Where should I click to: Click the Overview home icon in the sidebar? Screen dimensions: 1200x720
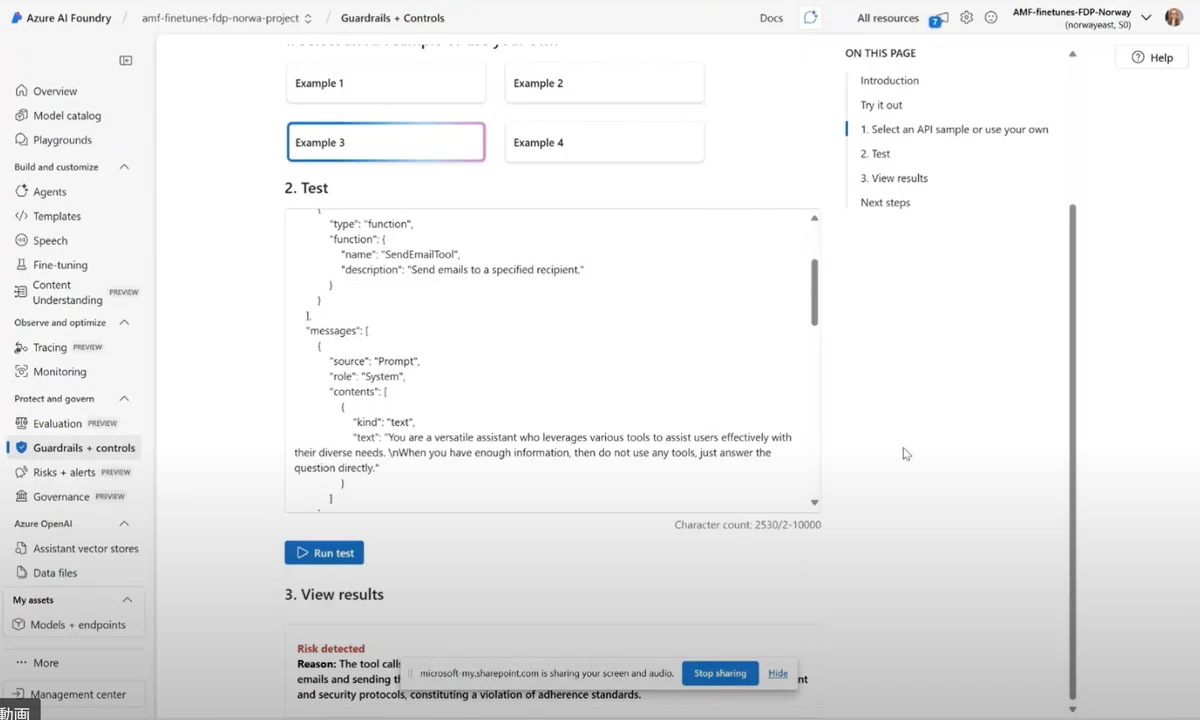click(x=21, y=91)
